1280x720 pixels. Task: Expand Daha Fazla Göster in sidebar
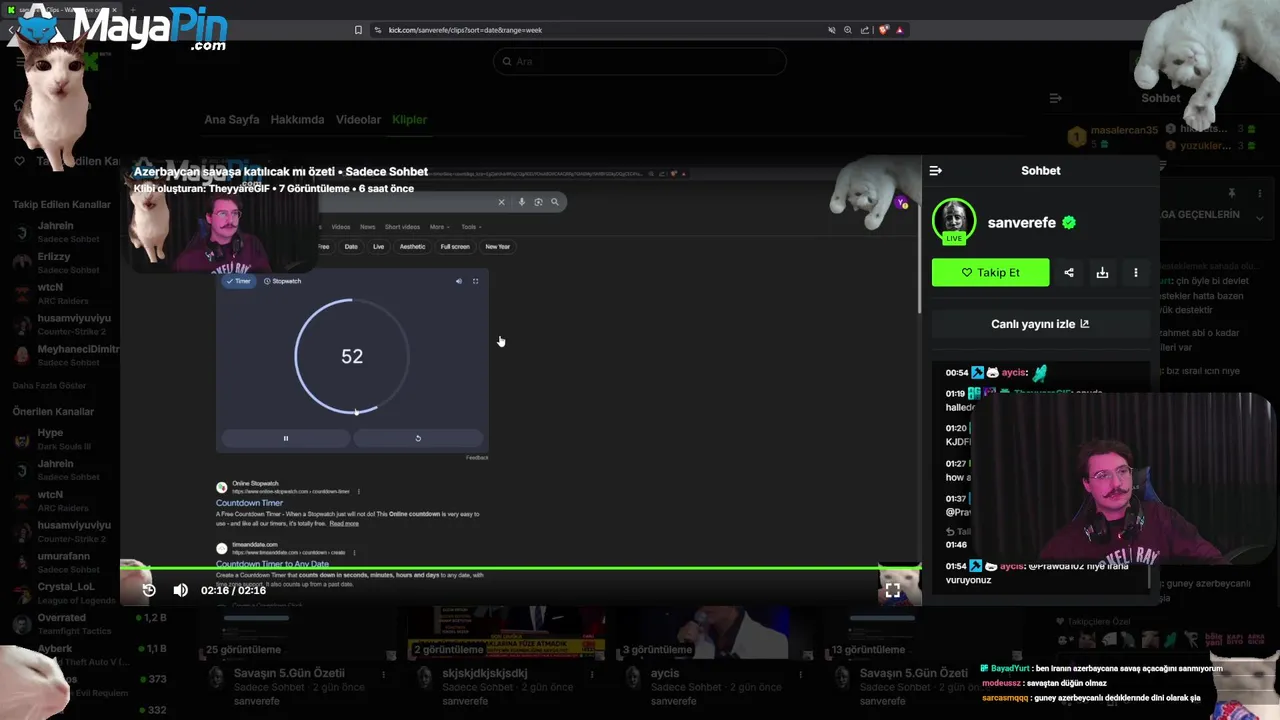(49, 386)
